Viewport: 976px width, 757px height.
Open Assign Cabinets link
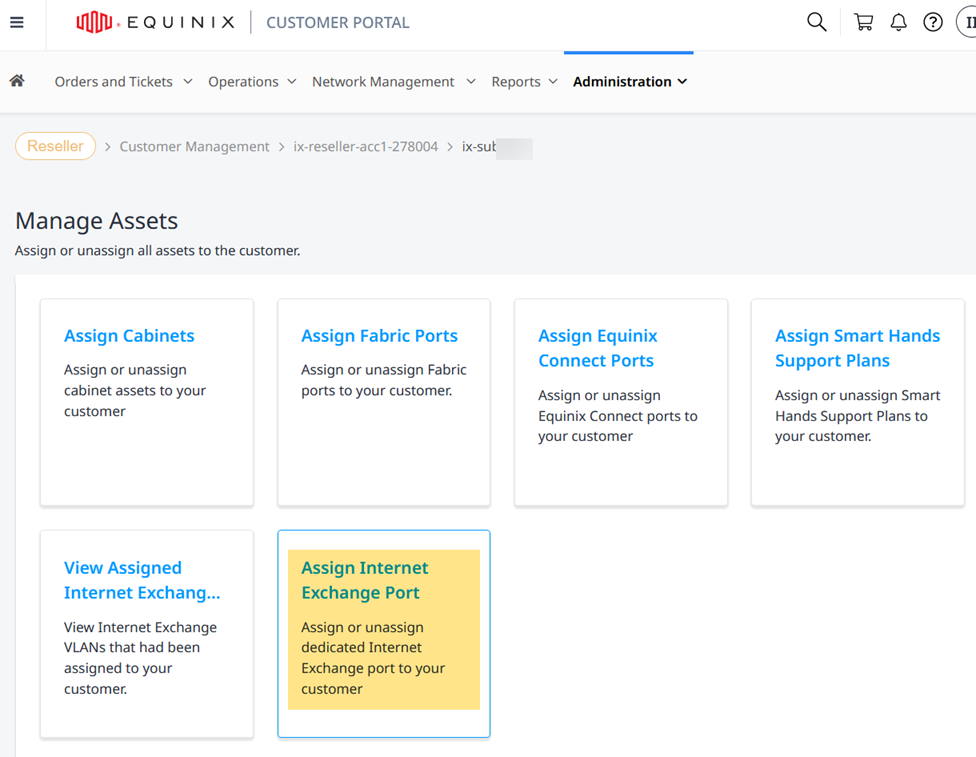coord(129,336)
